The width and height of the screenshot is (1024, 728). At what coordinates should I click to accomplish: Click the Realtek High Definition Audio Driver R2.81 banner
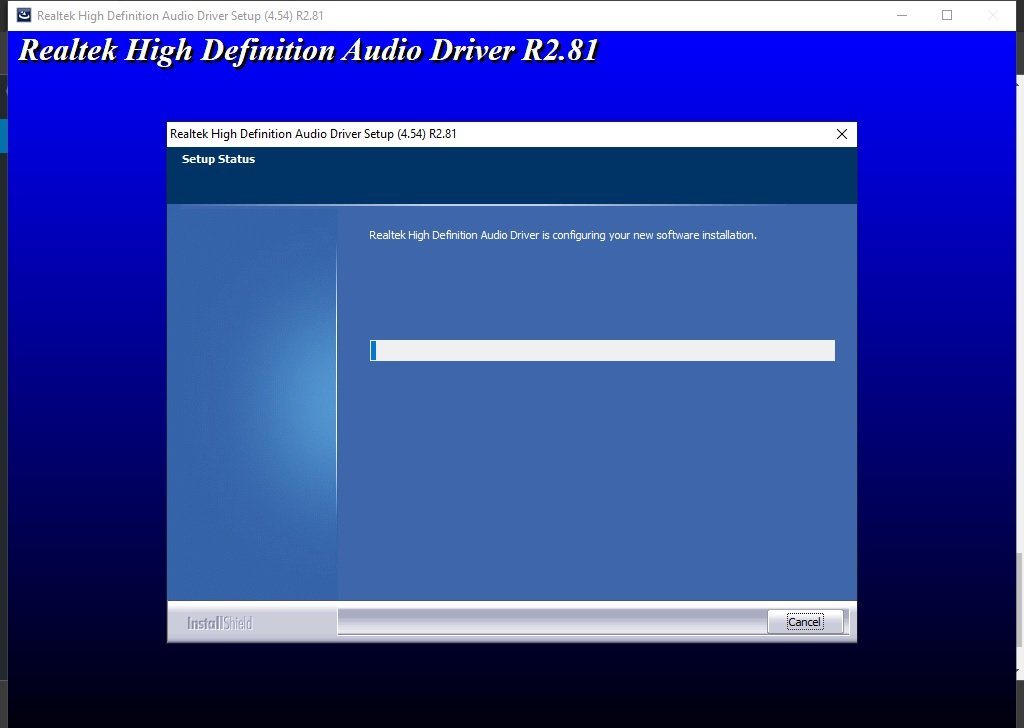(308, 50)
